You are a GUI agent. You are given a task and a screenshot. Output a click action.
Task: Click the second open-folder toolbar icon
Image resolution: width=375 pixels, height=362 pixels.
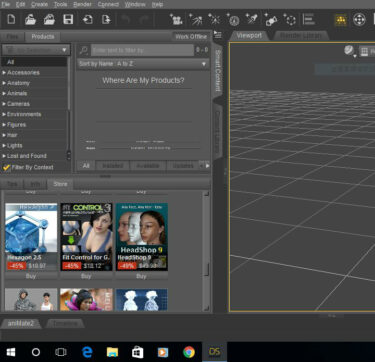point(49,19)
